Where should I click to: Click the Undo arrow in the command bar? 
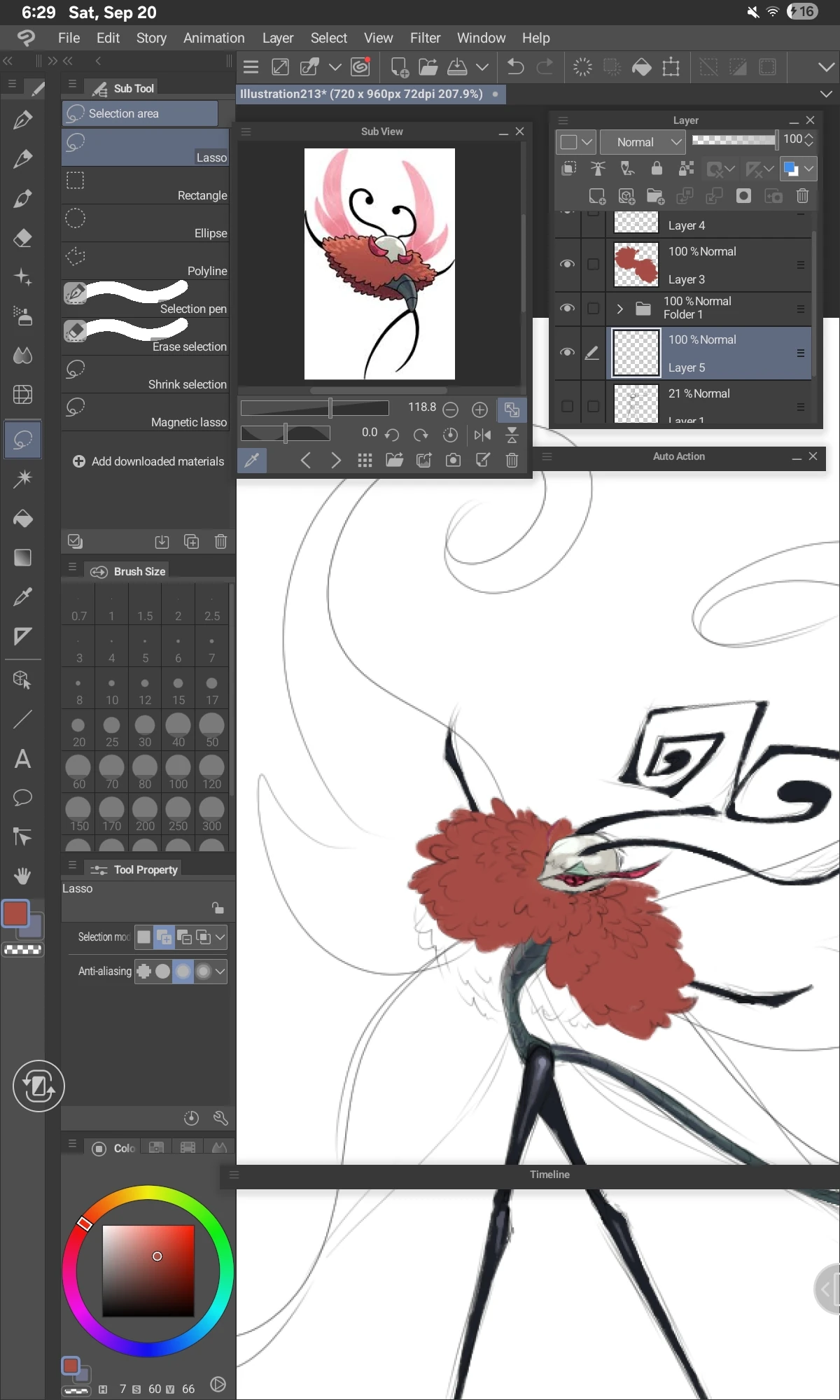click(x=515, y=67)
